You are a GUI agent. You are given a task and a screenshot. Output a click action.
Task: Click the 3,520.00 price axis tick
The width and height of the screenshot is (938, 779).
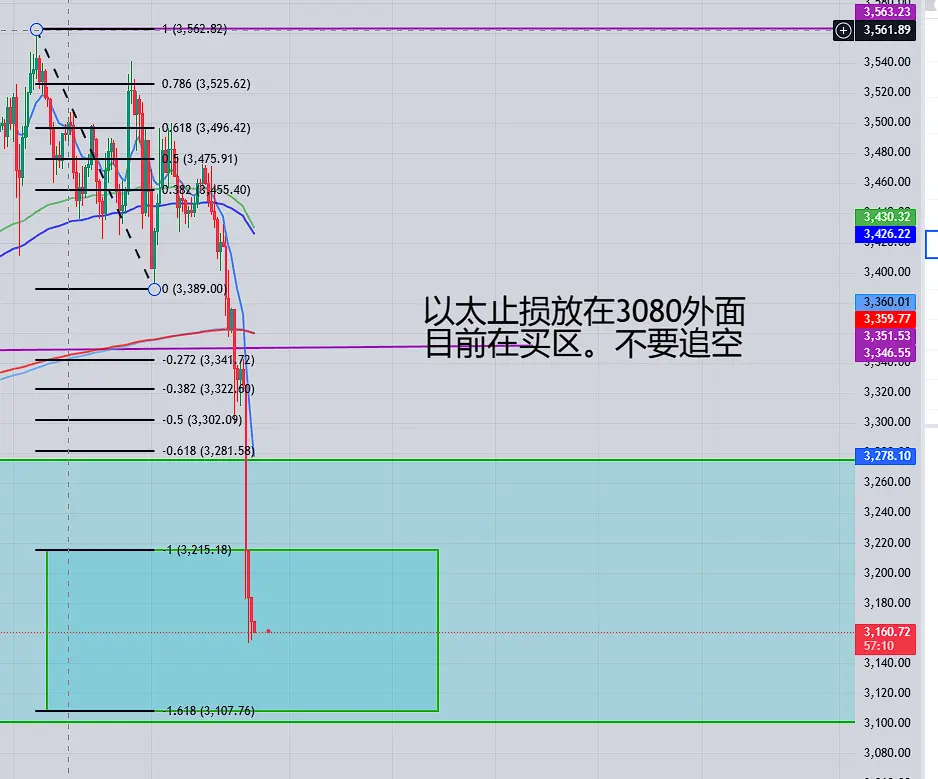887,92
